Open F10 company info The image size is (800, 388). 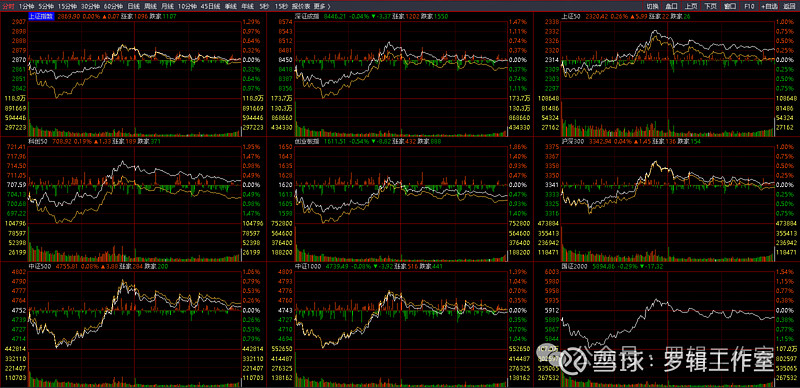(x=749, y=6)
